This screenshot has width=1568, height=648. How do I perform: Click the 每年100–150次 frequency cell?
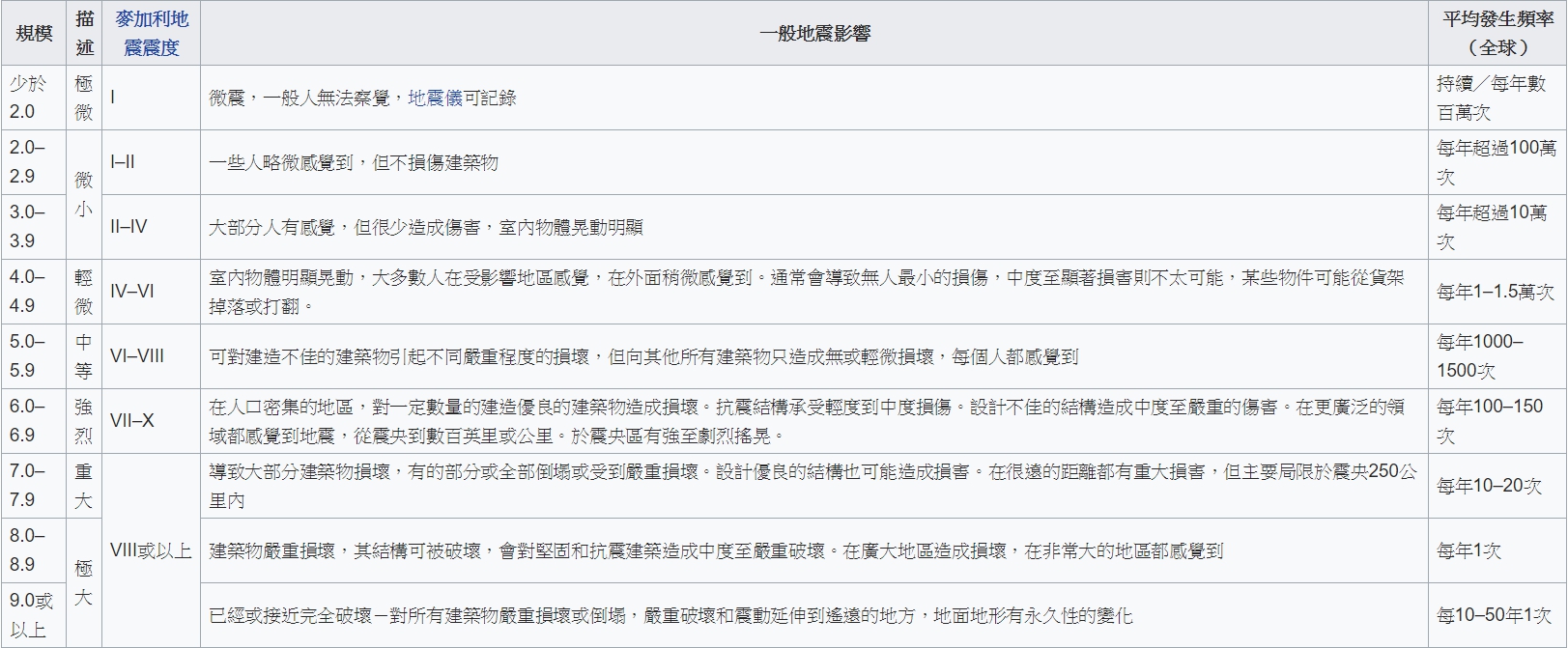pyautogui.click(x=1497, y=421)
